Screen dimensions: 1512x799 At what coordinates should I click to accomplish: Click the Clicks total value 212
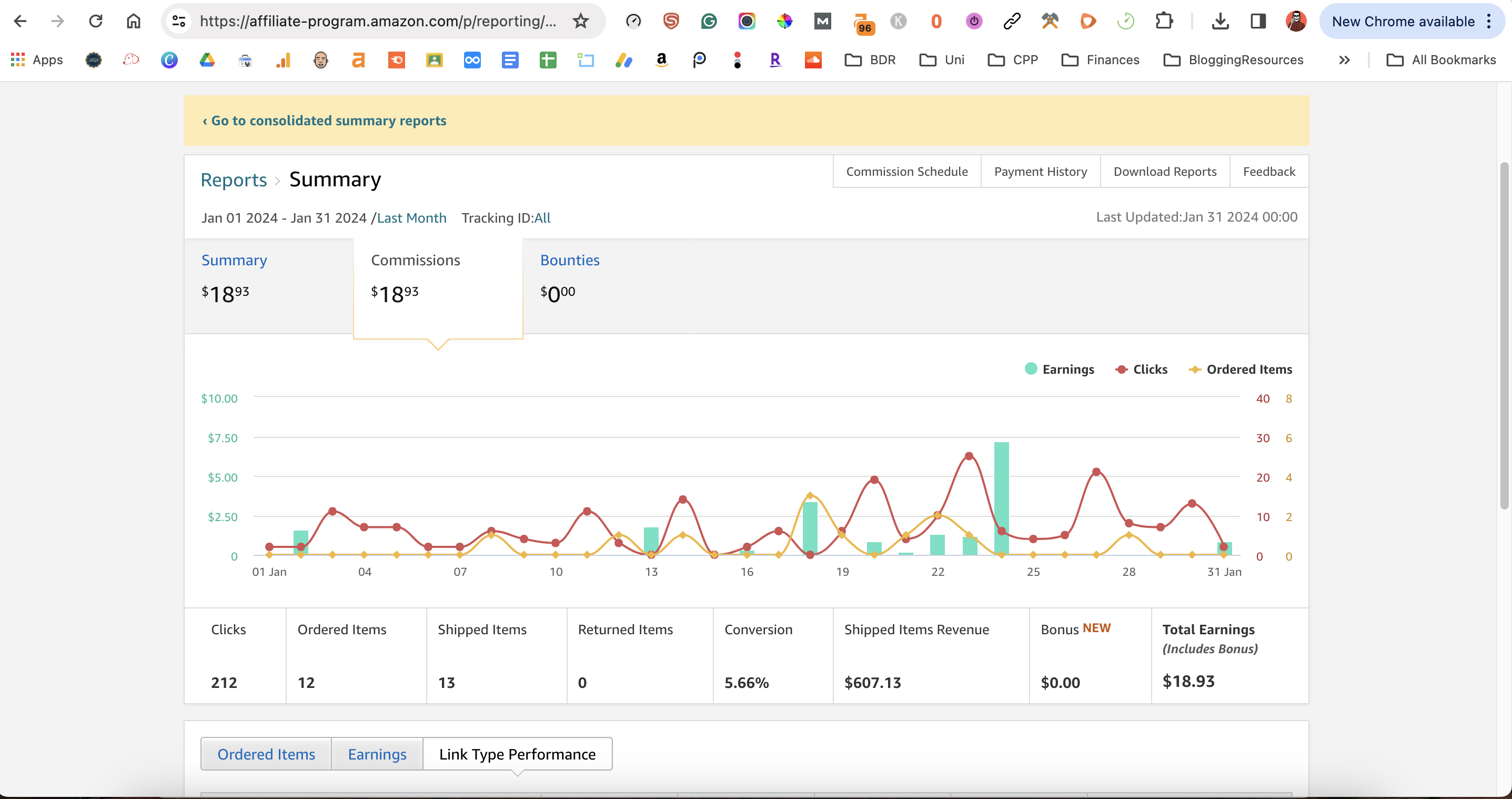(224, 682)
